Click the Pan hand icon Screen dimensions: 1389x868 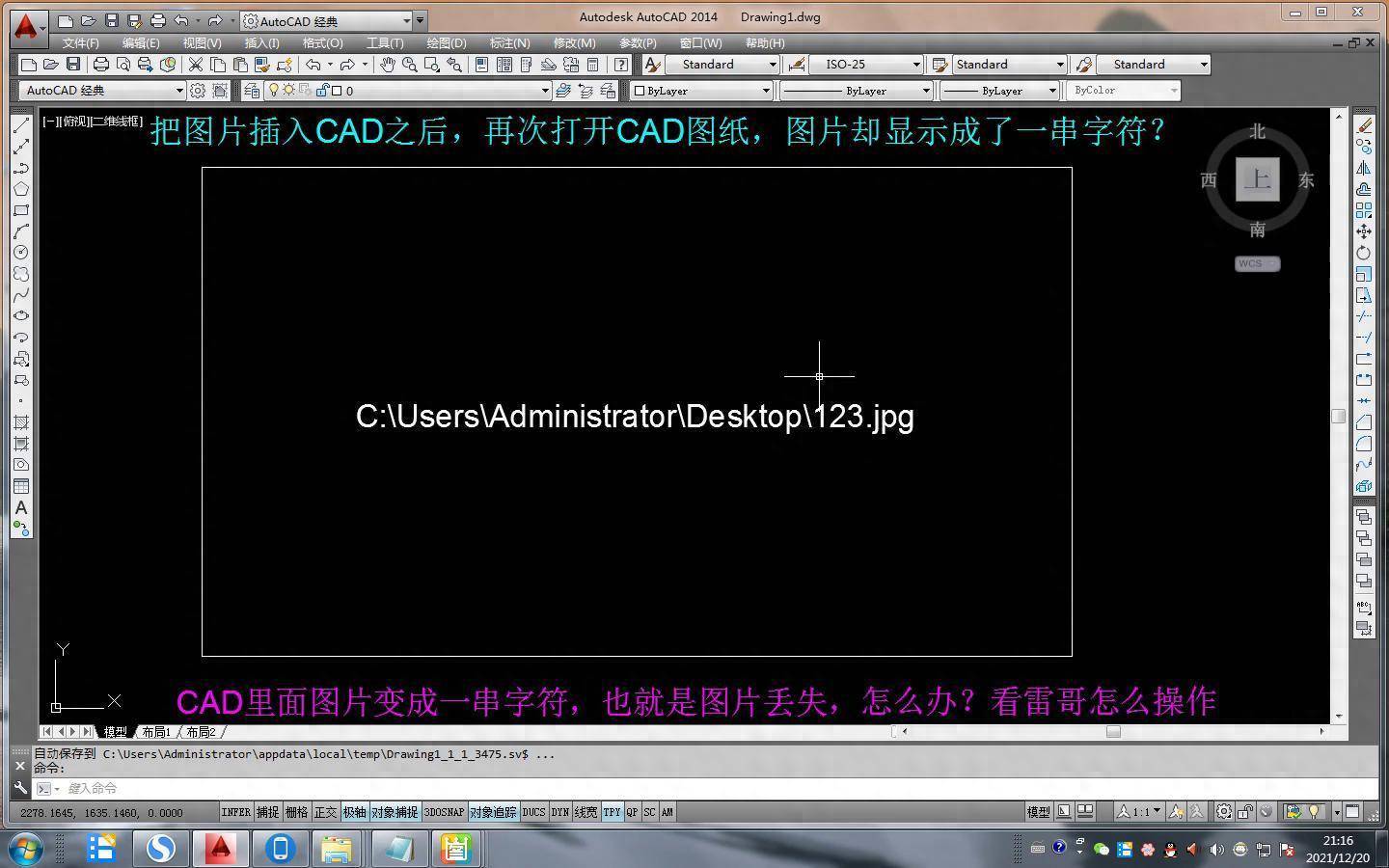pos(387,65)
